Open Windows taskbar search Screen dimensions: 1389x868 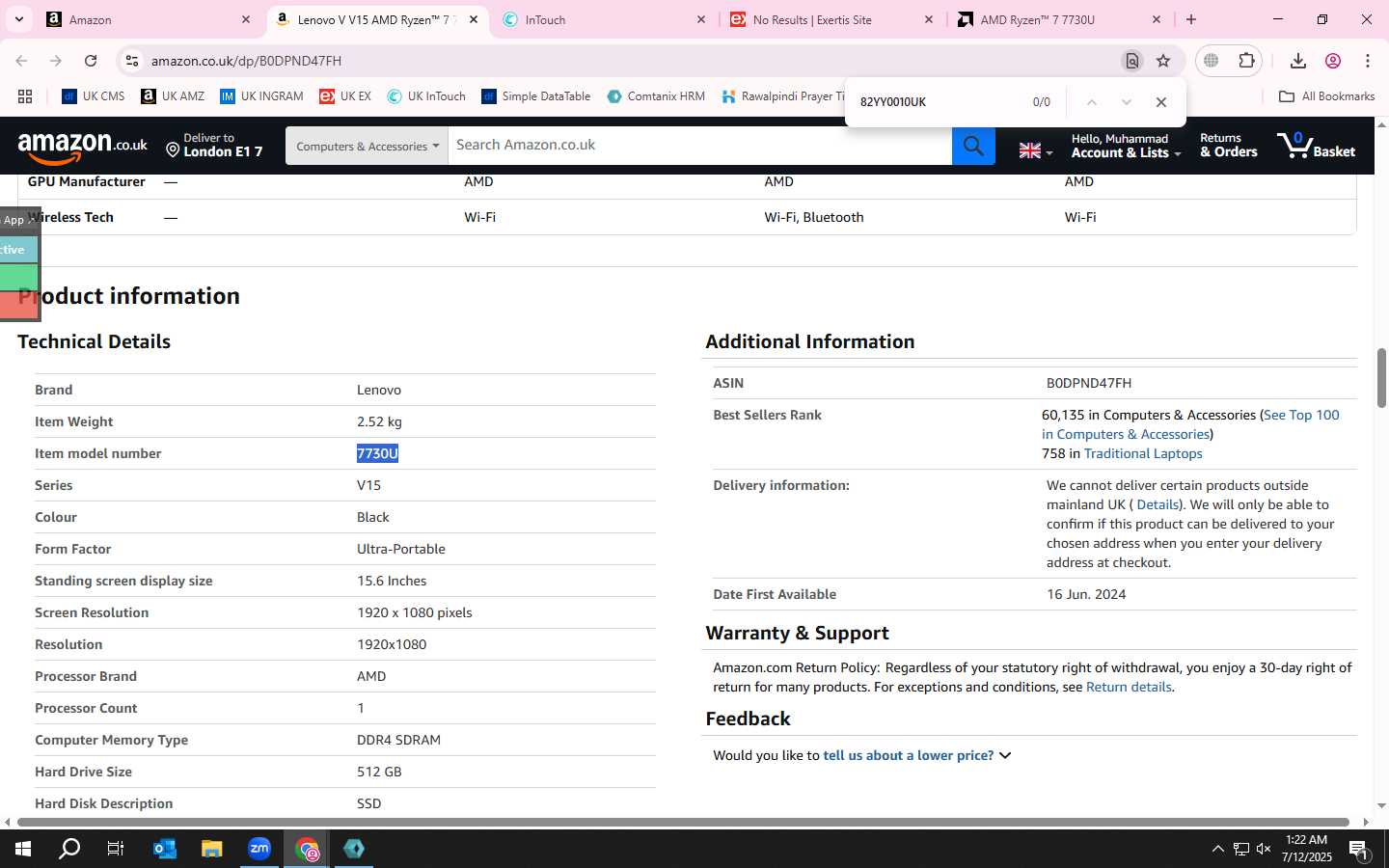tap(69, 849)
